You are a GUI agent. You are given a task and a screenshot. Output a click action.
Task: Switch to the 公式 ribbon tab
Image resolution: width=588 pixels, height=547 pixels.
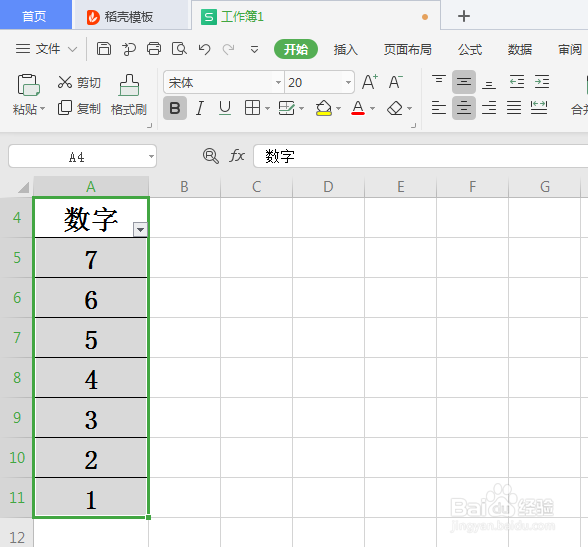[470, 49]
